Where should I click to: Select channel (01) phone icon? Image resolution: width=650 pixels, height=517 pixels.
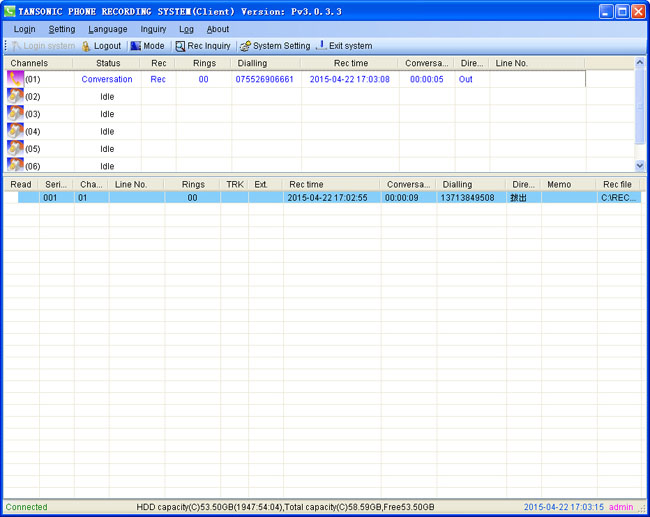pyautogui.click(x=15, y=79)
